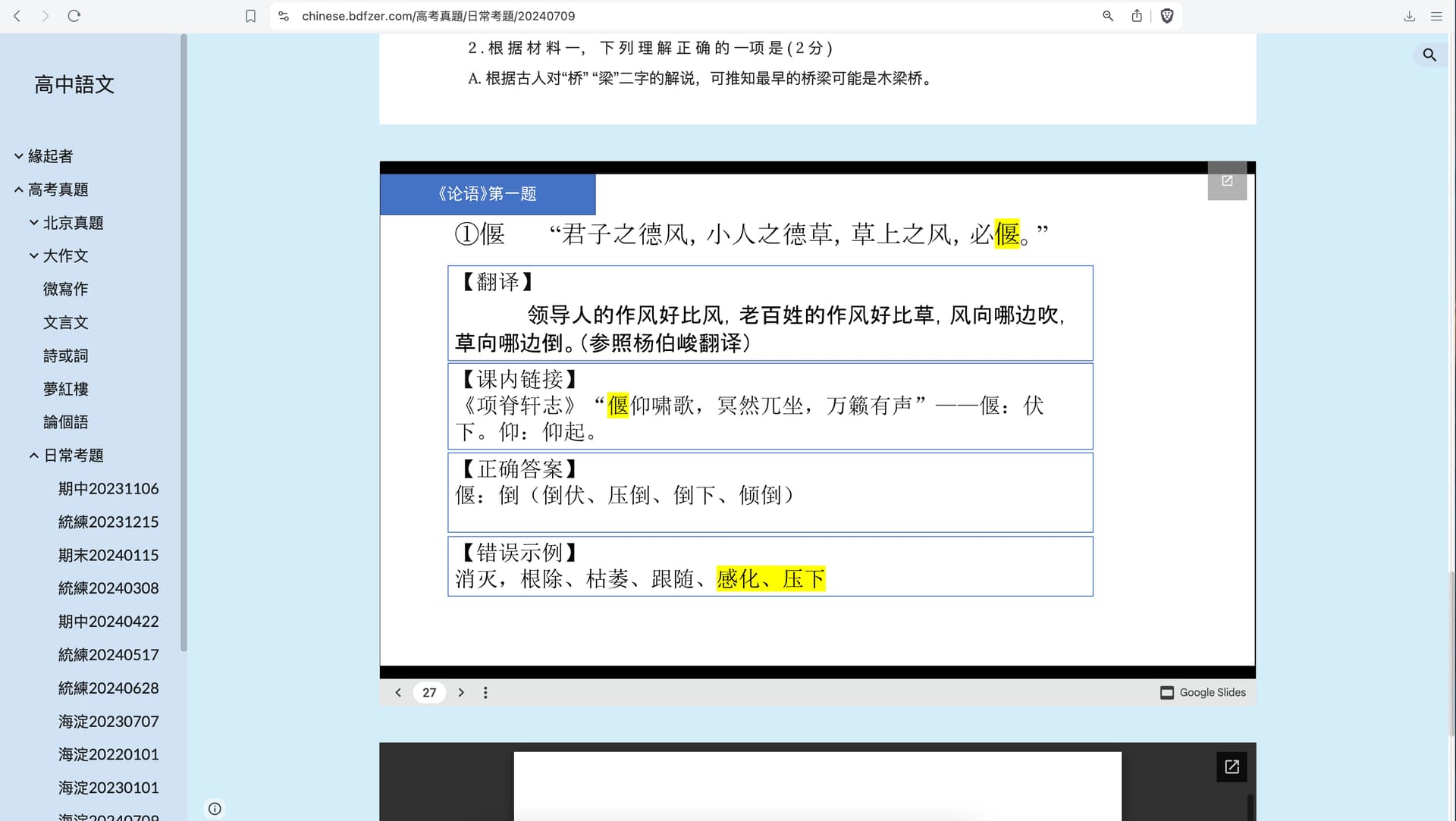1456x821 pixels.
Task: Click the bookmark icon in the address bar
Action: [x=250, y=16]
